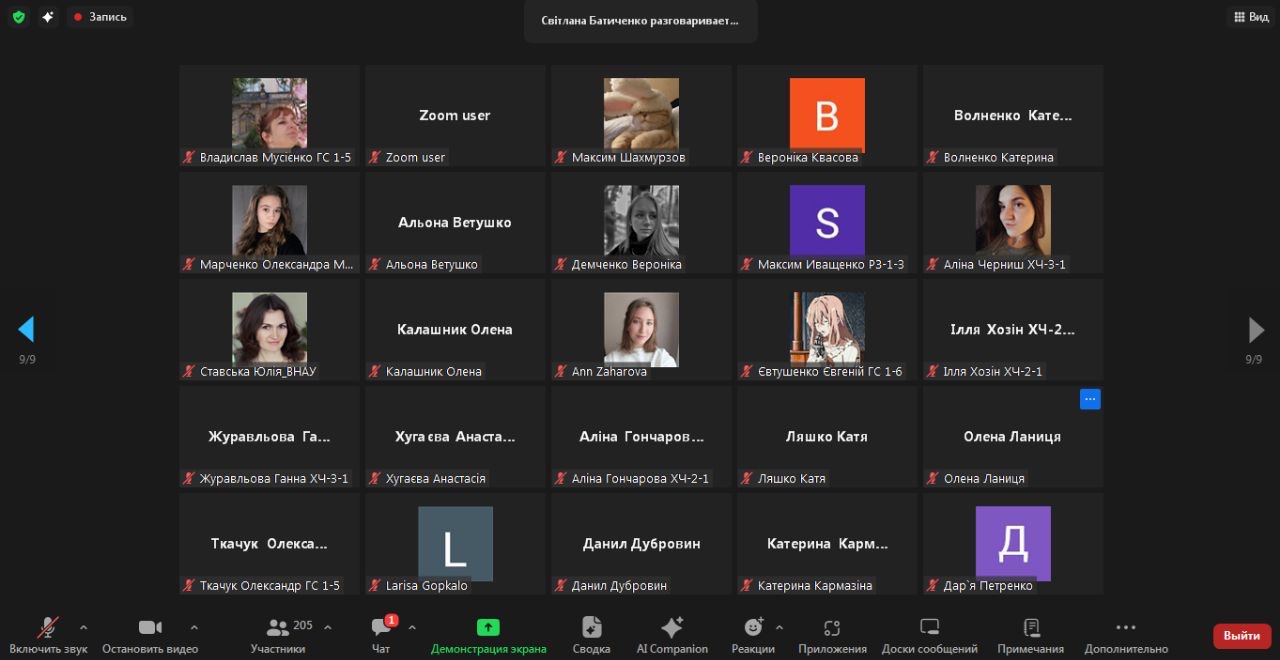Viewport: 1280px width, 660px height.
Task: Go to next page of participants
Action: [1256, 330]
